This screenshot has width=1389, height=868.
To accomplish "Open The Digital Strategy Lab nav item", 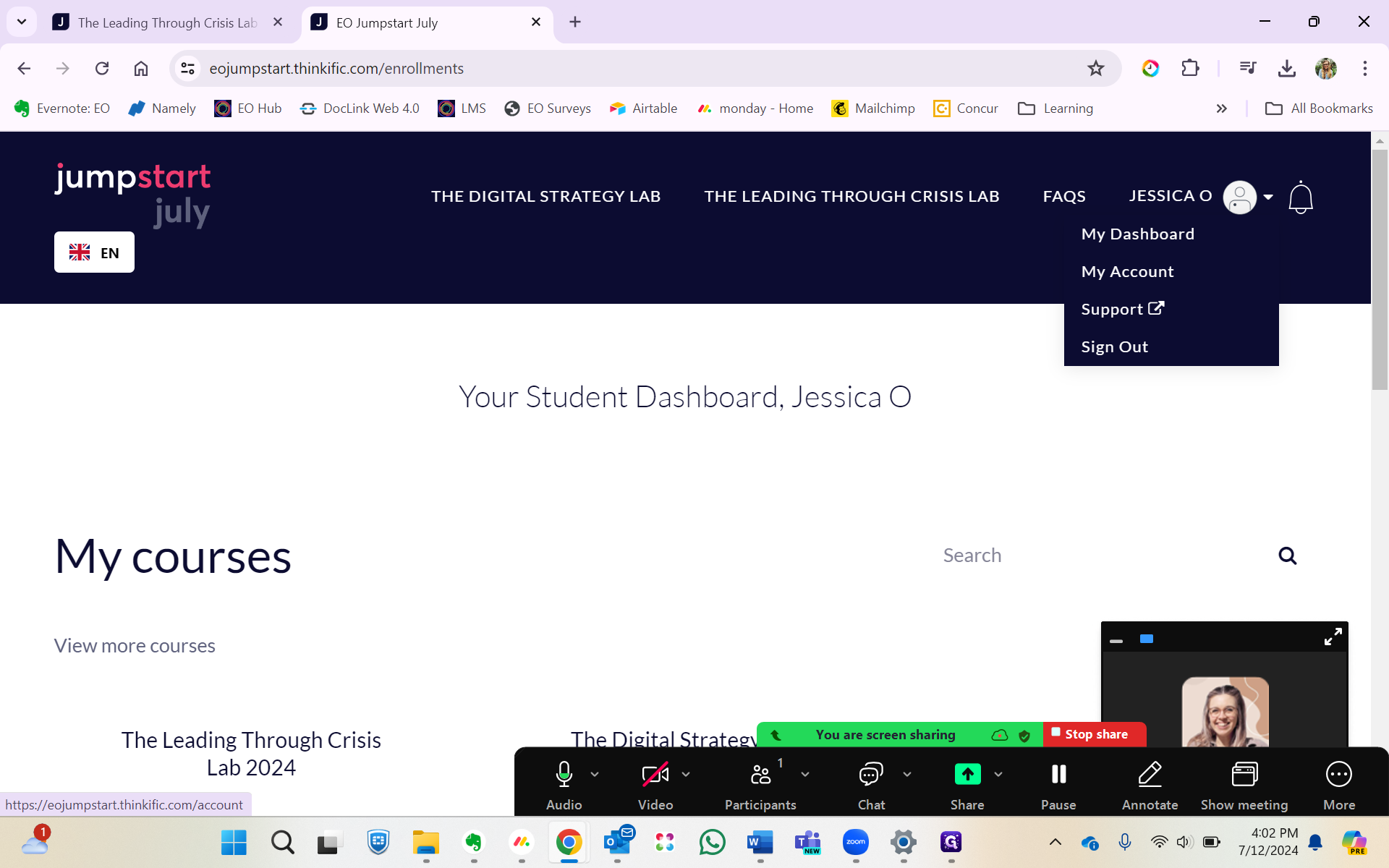I will 545,196.
